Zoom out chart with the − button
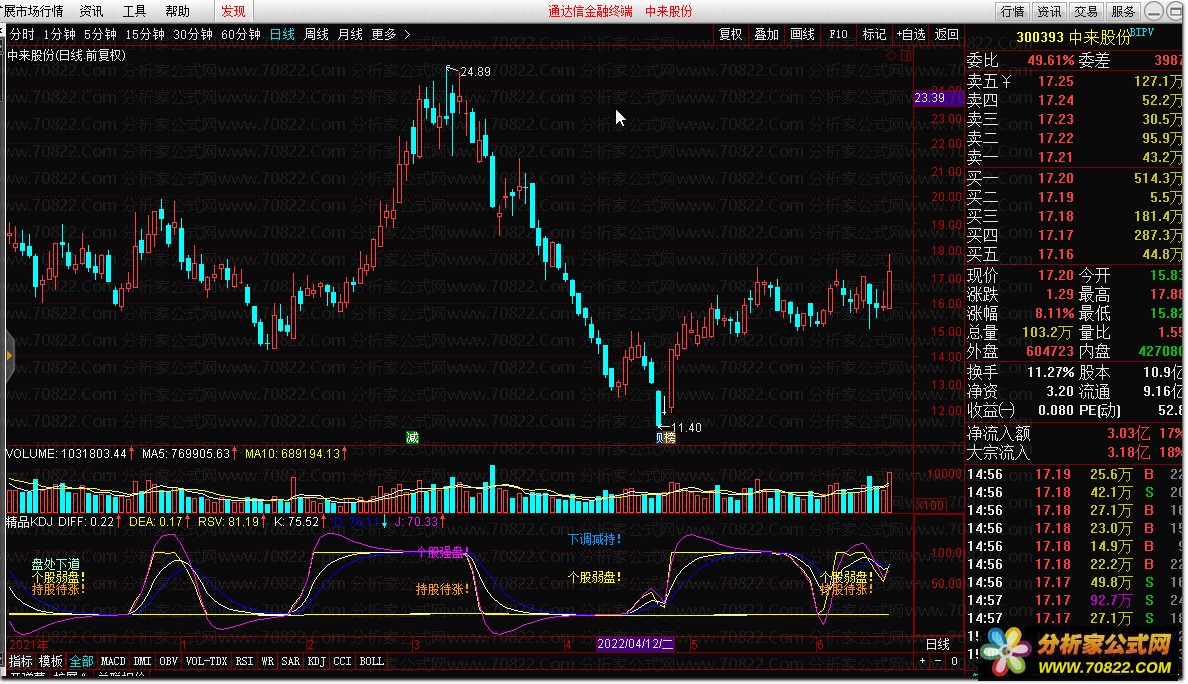The width and height of the screenshot is (1188, 684). (x=938, y=661)
